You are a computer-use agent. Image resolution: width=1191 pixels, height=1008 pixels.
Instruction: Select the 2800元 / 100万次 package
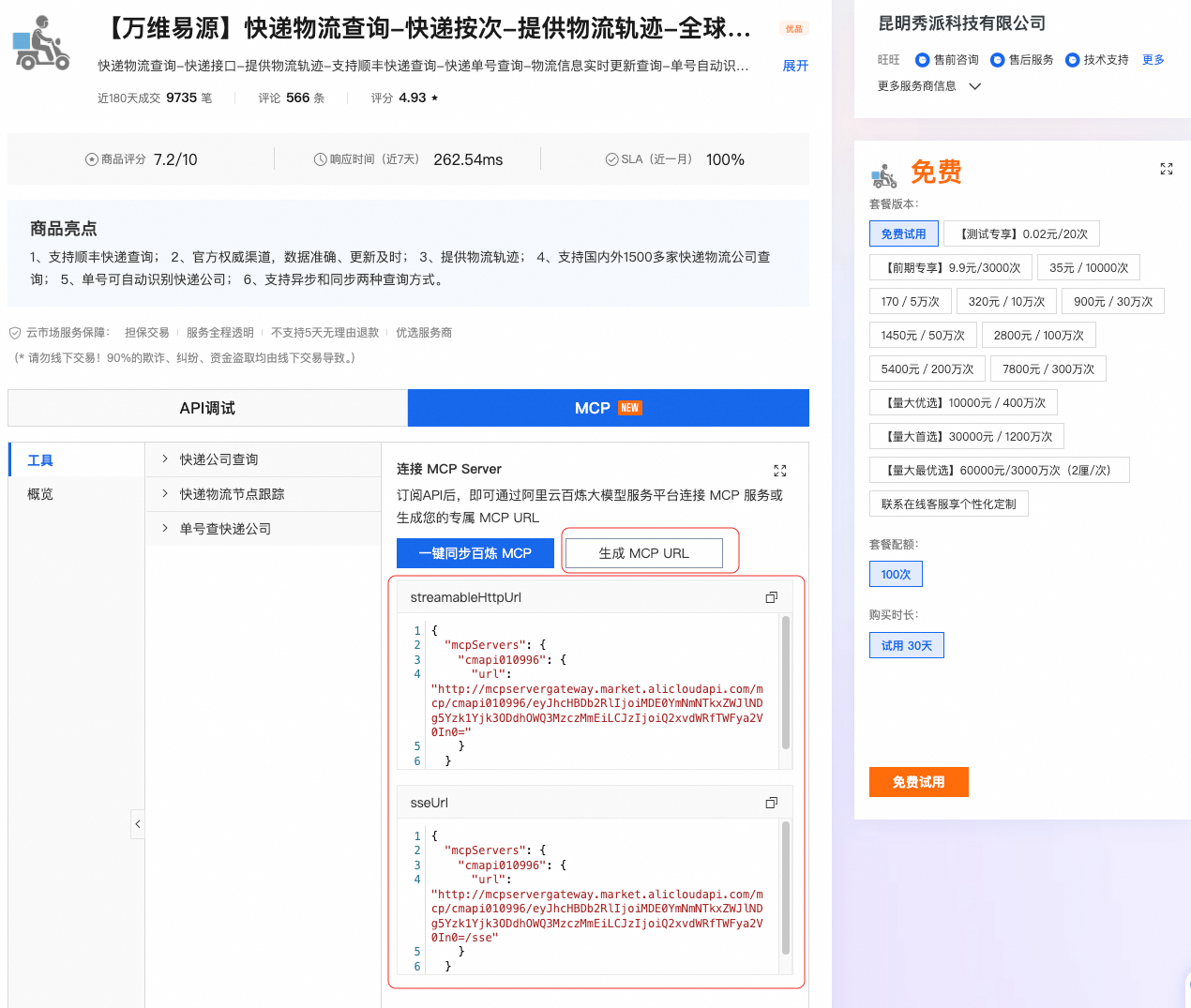1039,336
